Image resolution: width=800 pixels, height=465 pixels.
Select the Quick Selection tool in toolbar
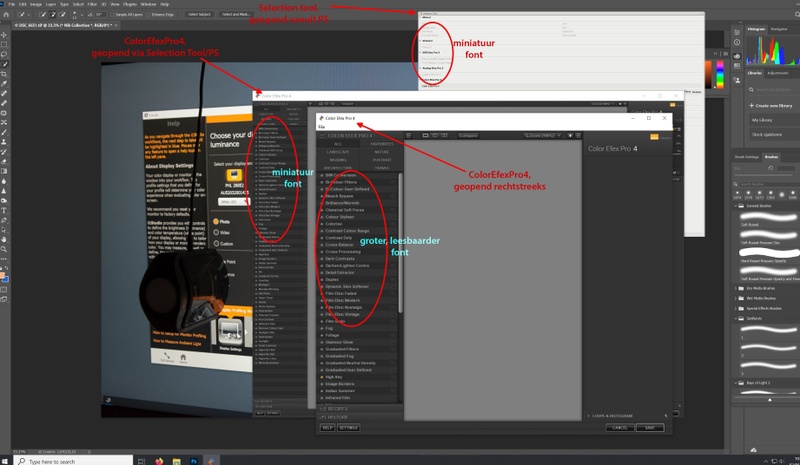click(4, 64)
